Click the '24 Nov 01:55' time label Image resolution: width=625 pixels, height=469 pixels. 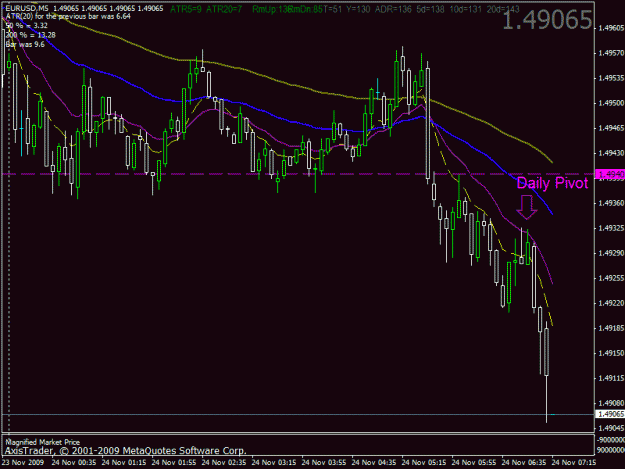pyautogui.click(x=174, y=463)
